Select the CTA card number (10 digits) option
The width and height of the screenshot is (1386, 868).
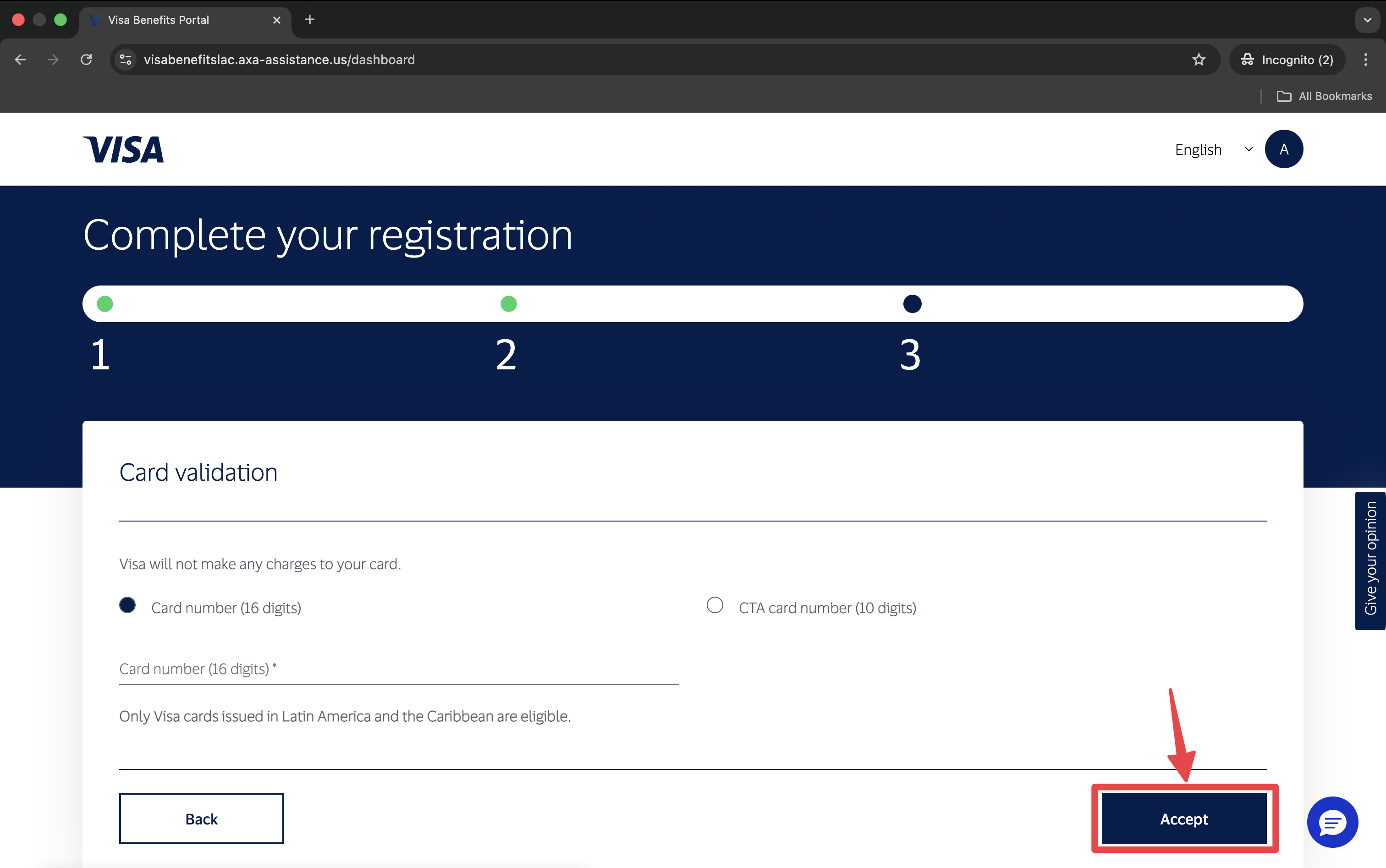(714, 605)
